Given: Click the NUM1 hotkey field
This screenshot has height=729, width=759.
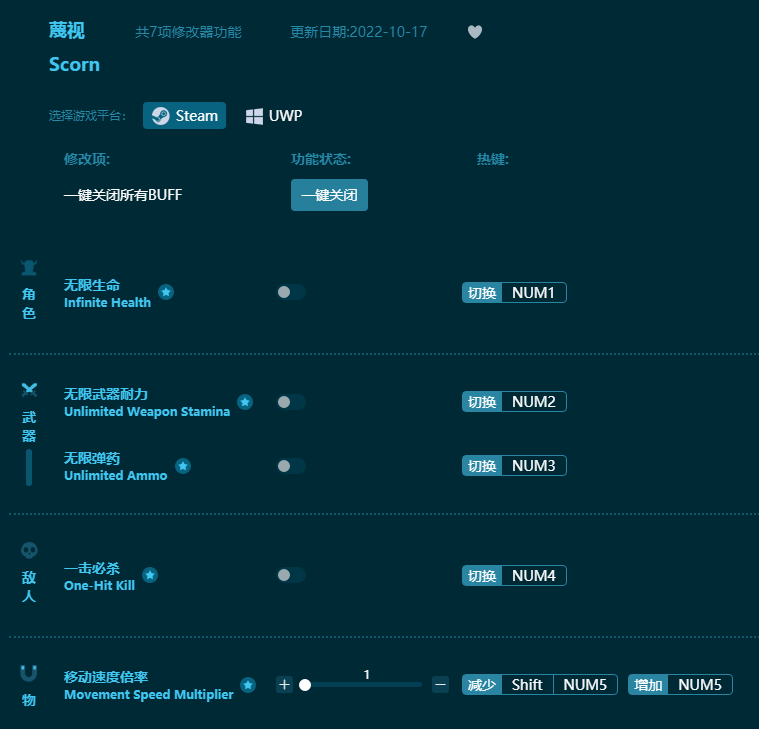Looking at the screenshot, I should (x=533, y=292).
